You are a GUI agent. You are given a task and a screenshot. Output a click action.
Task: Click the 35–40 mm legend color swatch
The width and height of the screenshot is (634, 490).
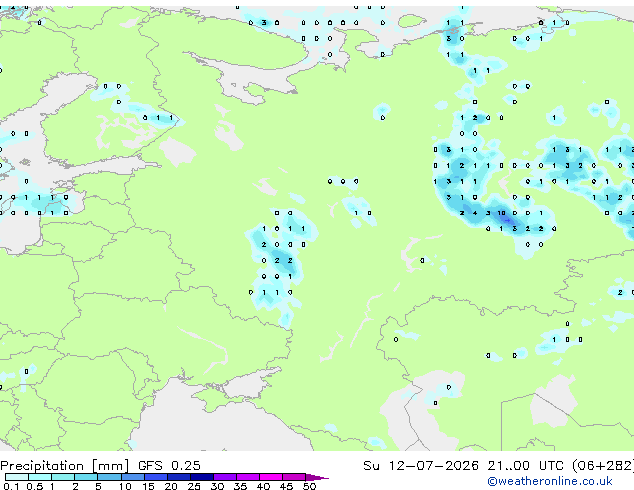click(248, 477)
